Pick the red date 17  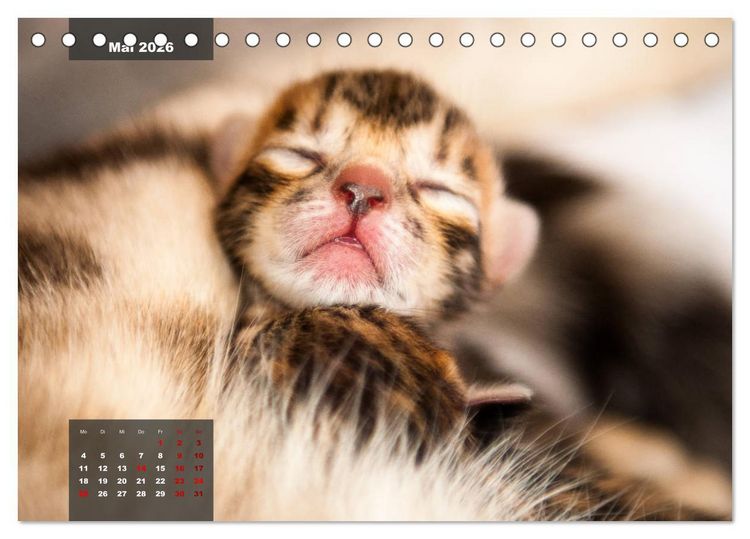(199, 469)
